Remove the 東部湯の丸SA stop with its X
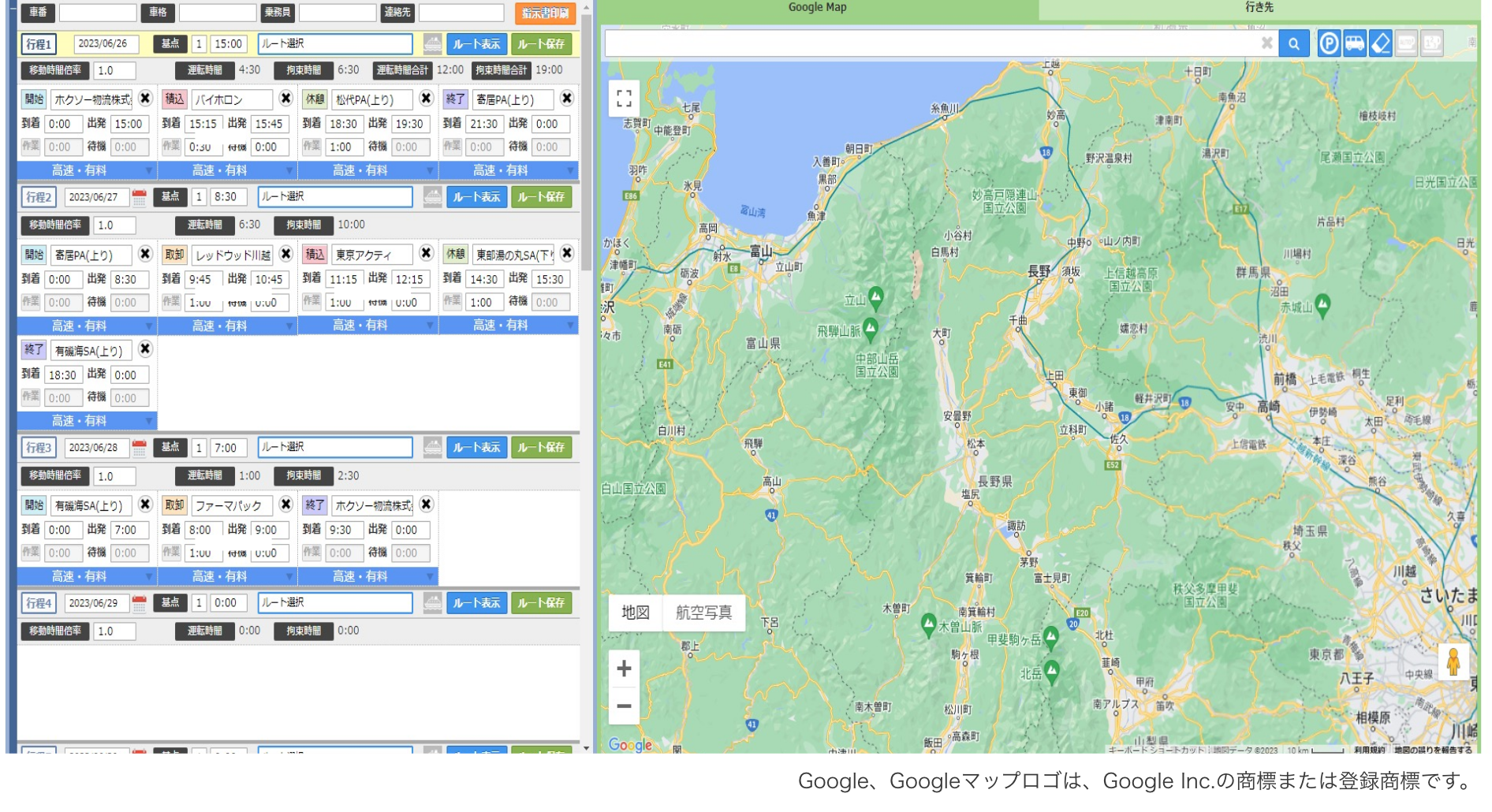 click(567, 254)
